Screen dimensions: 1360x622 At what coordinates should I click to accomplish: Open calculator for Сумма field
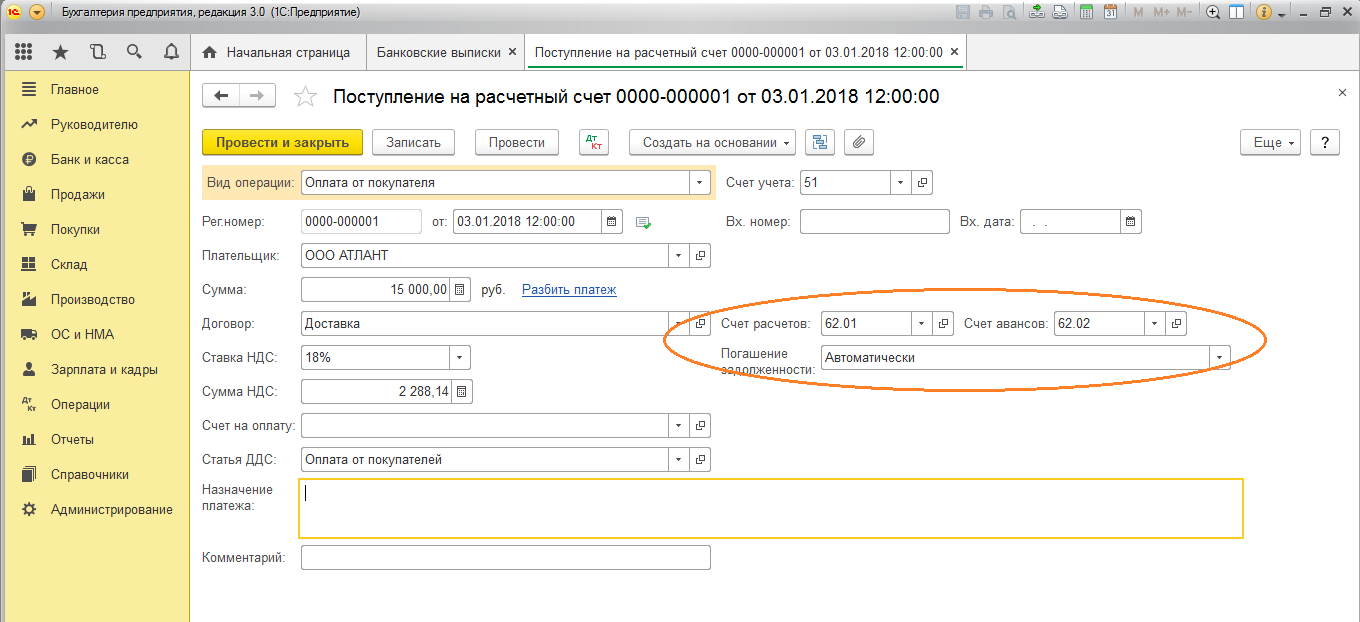tap(460, 290)
